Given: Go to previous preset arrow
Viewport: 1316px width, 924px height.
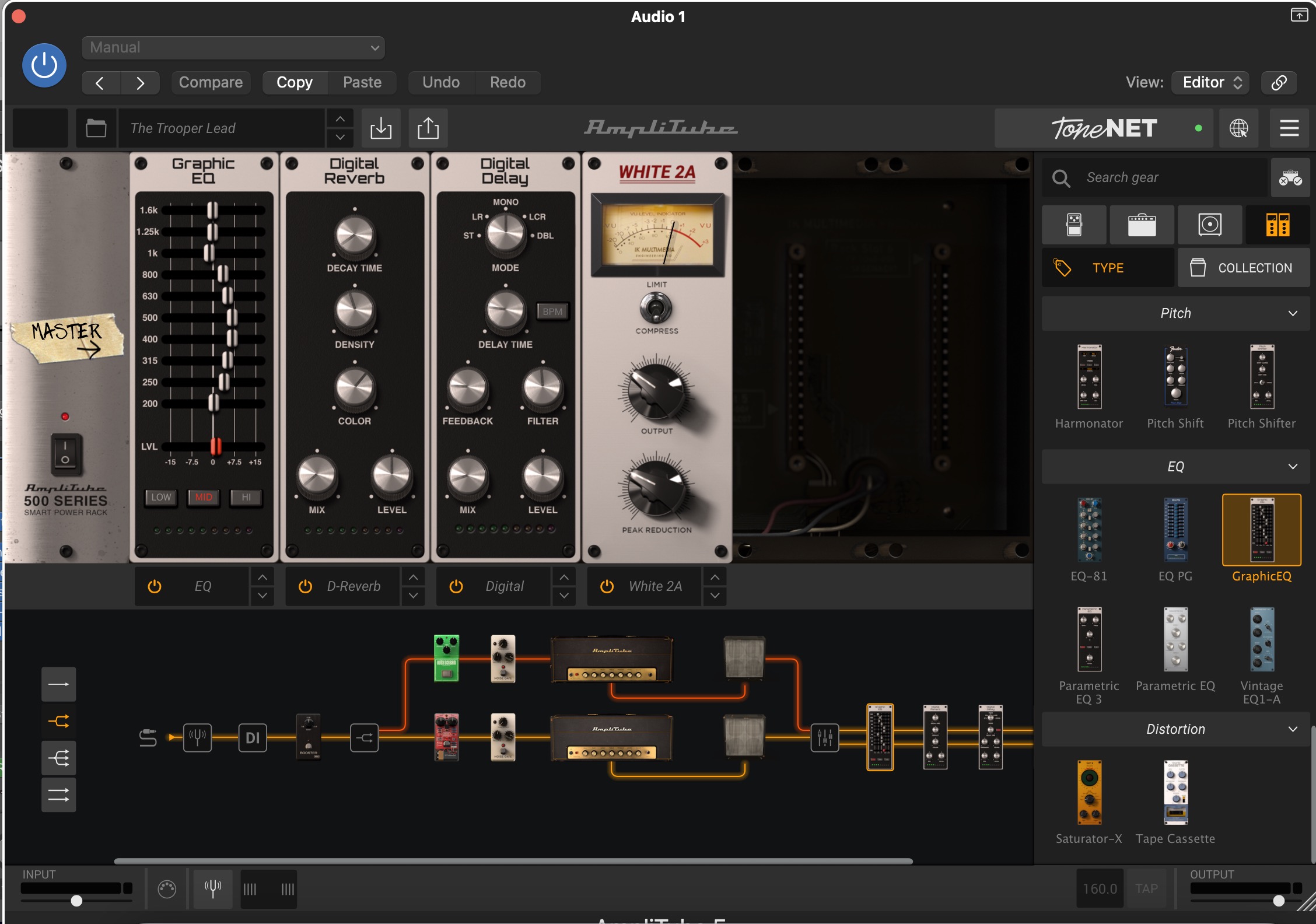Looking at the screenshot, I should pos(100,83).
